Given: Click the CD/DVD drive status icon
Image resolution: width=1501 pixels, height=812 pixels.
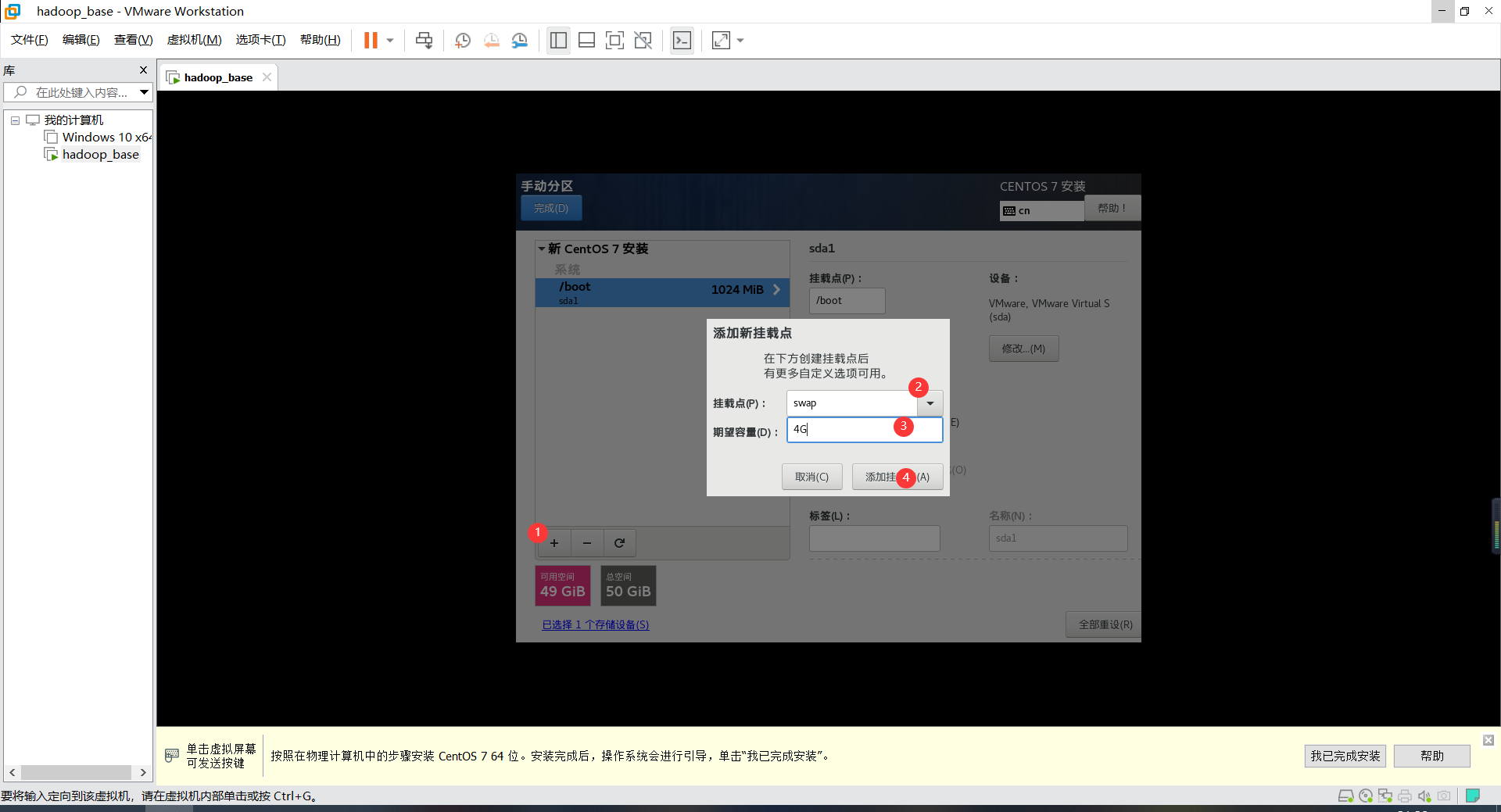Looking at the screenshot, I should click(x=1366, y=796).
